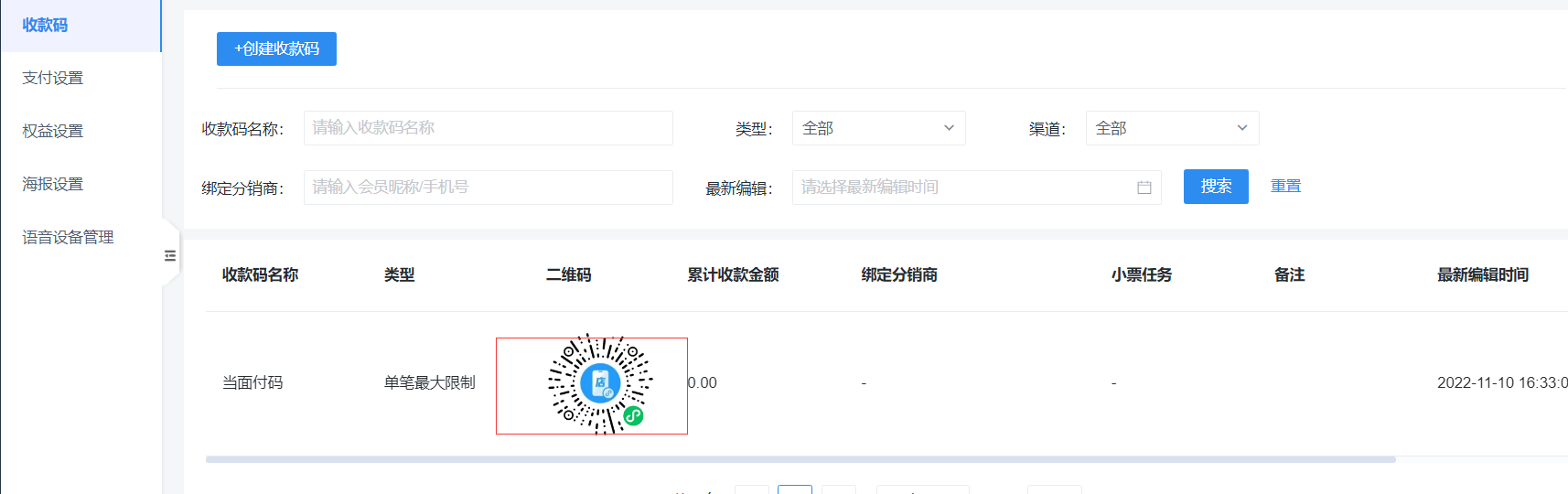The height and width of the screenshot is (494, 1568).
Task: Click the 重置 link
Action: tap(1285, 186)
